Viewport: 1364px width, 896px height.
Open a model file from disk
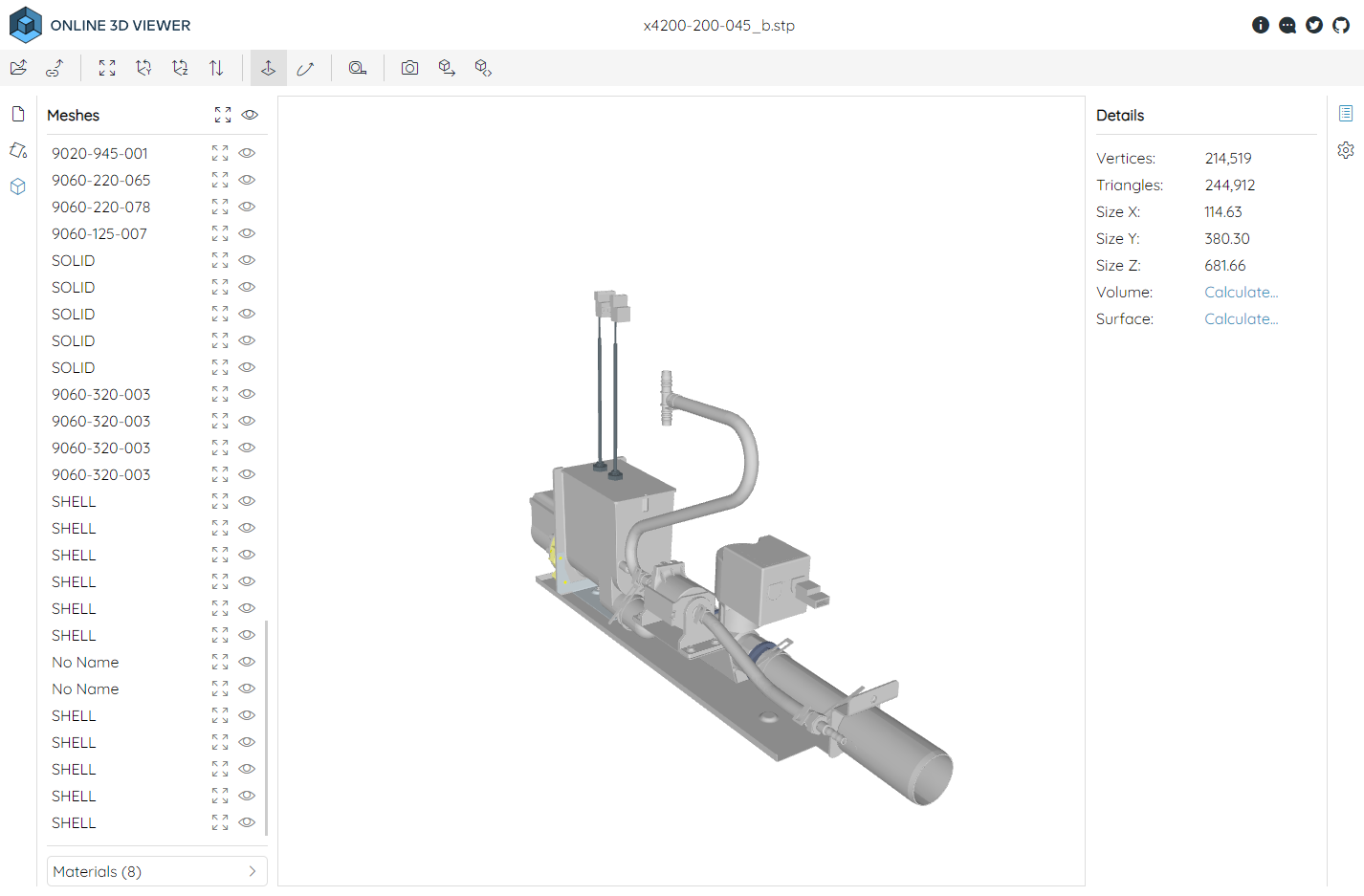pyautogui.click(x=18, y=68)
